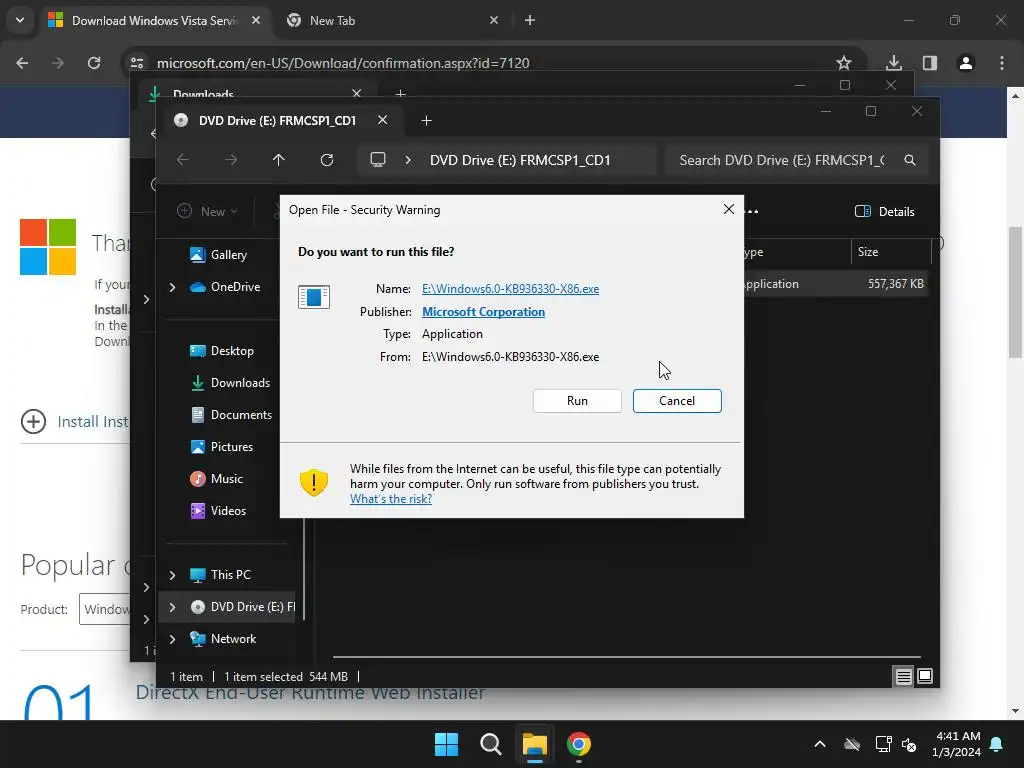Open the See more ellipsis menu in Explorer
The height and width of the screenshot is (768, 1024).
coord(752,212)
